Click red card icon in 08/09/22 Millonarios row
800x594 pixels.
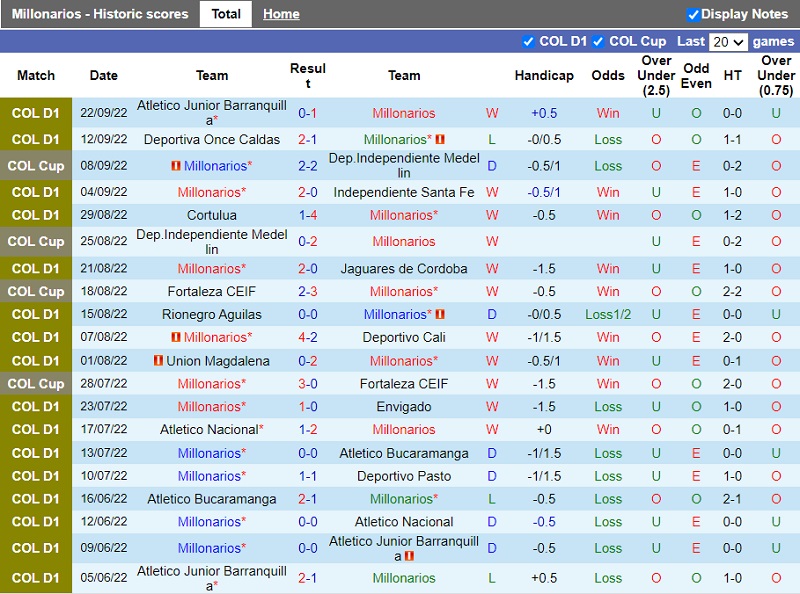pos(175,166)
